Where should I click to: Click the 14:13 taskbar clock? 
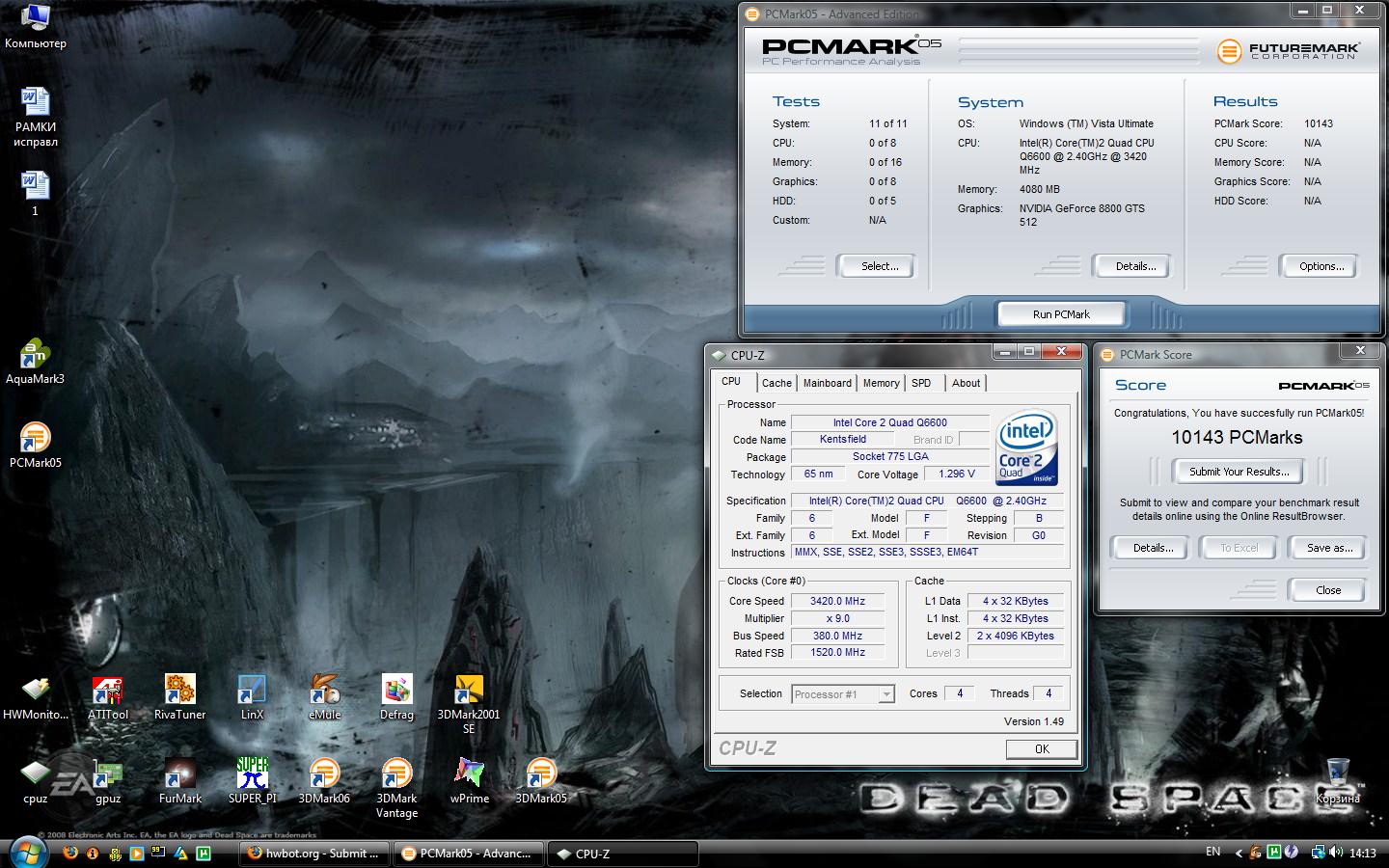(x=1362, y=853)
